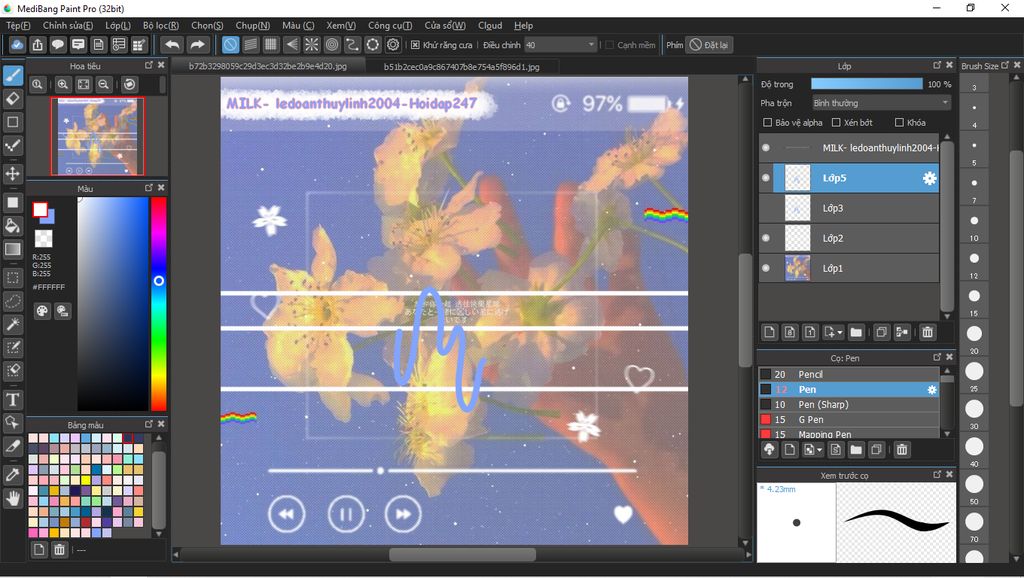Turn snap off with the blue toolbar icon
The image size is (1024, 578).
click(x=230, y=44)
